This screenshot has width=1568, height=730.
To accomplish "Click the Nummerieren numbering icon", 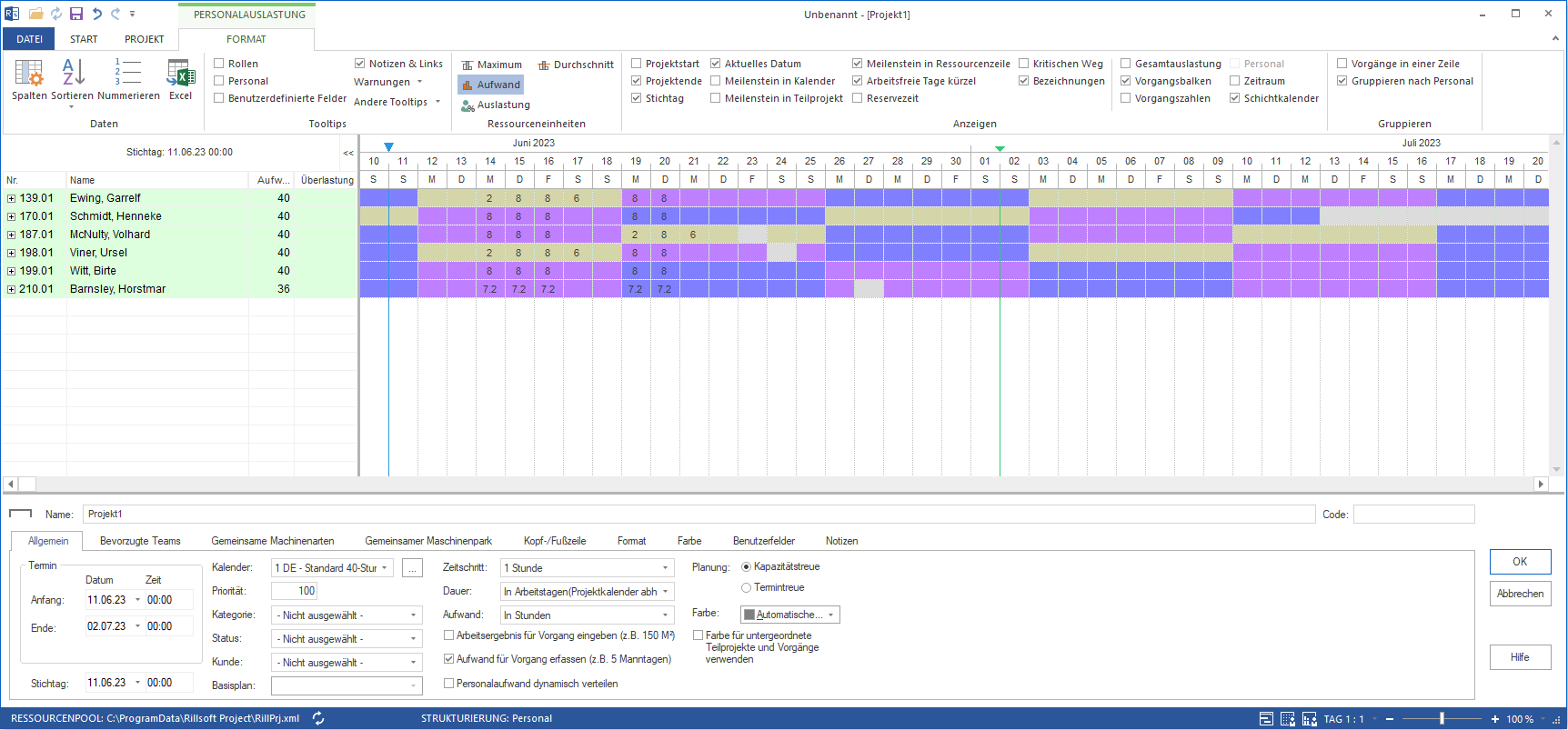I will tap(128, 73).
